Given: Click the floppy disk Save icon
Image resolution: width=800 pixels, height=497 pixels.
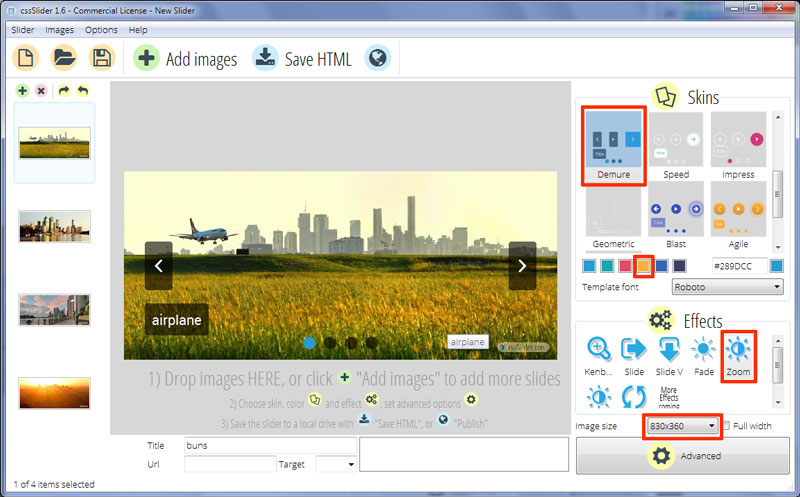Looking at the screenshot, I should click(101, 58).
